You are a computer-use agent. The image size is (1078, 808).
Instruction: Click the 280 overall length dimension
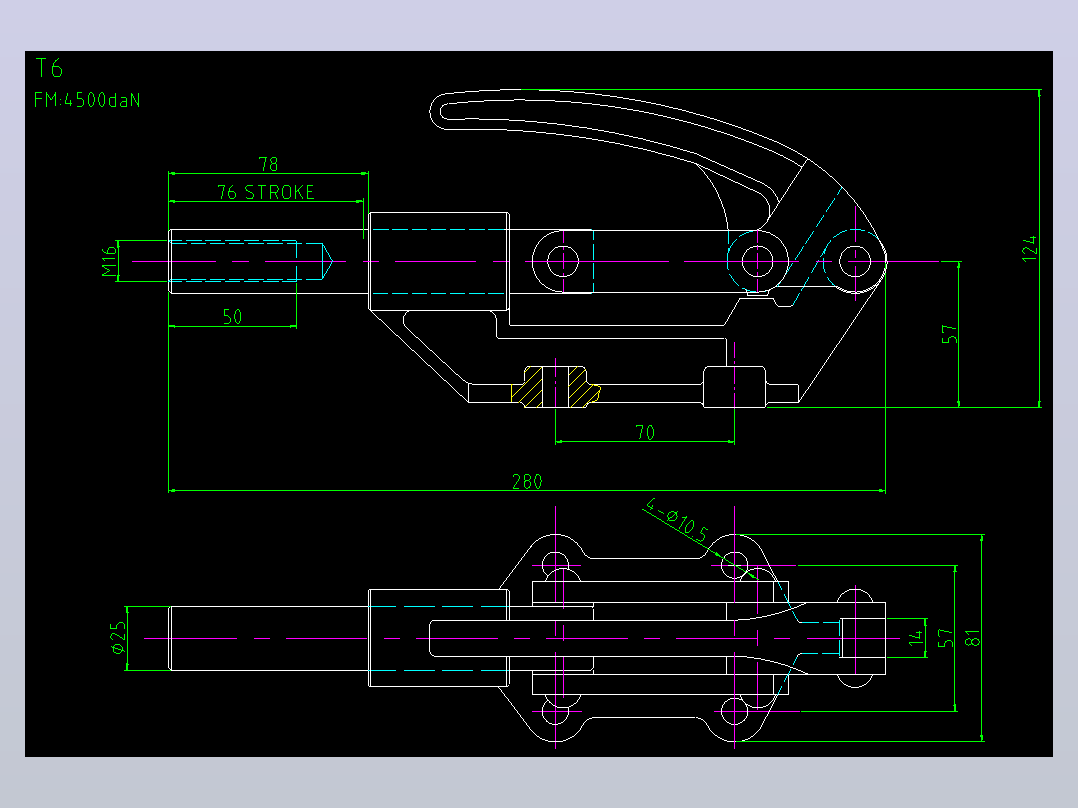click(527, 481)
